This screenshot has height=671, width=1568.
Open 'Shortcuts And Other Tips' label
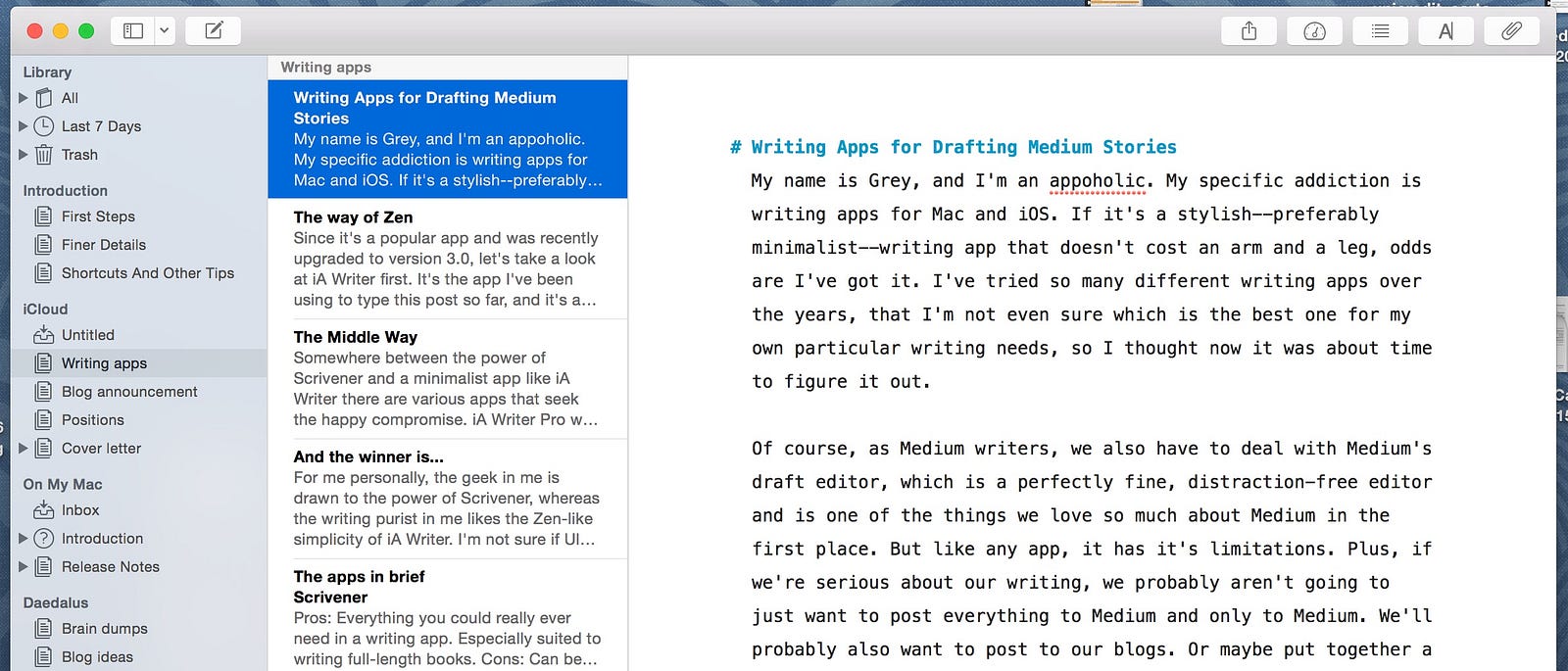coord(148,273)
